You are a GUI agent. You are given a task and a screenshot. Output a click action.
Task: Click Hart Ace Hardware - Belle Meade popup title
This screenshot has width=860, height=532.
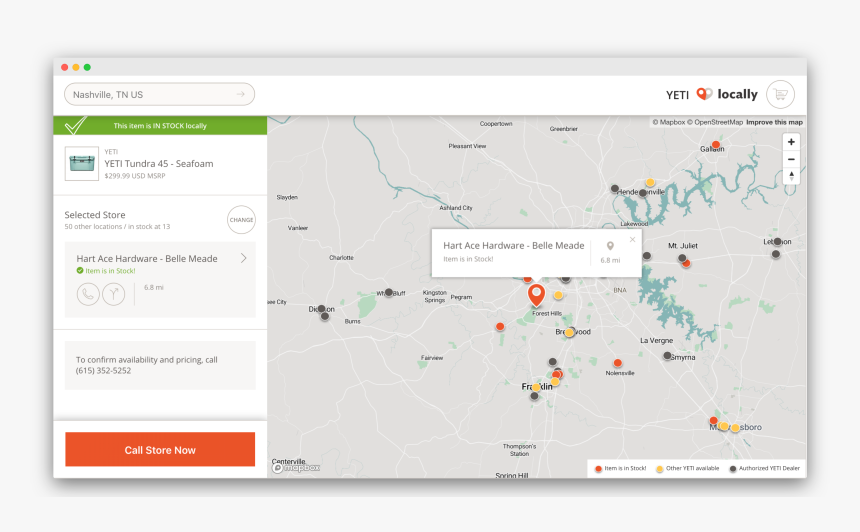tap(513, 246)
